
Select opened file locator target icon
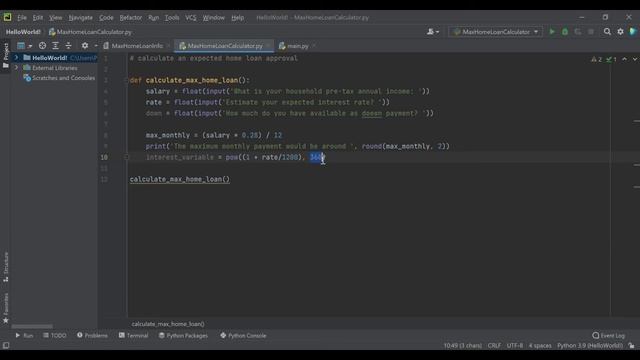coord(42,46)
